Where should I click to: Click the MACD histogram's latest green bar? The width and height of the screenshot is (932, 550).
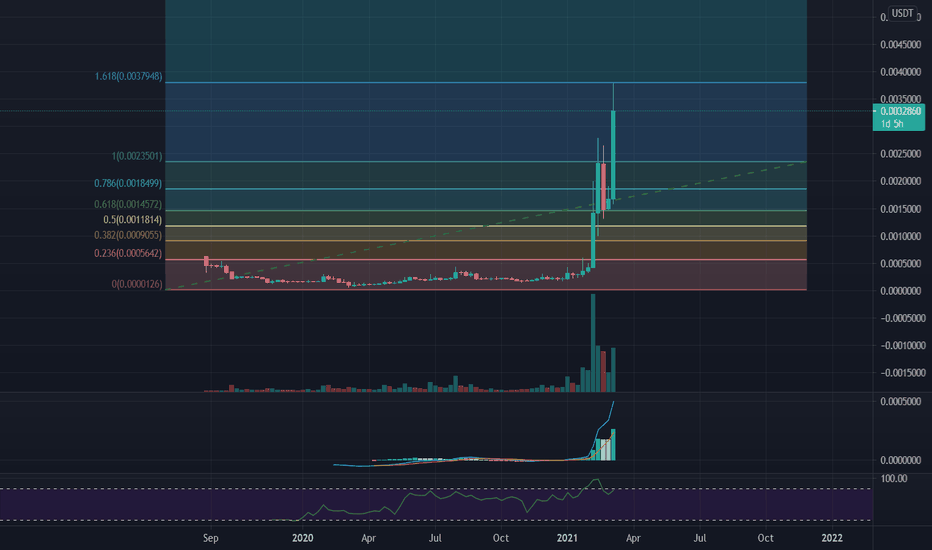coord(613,444)
